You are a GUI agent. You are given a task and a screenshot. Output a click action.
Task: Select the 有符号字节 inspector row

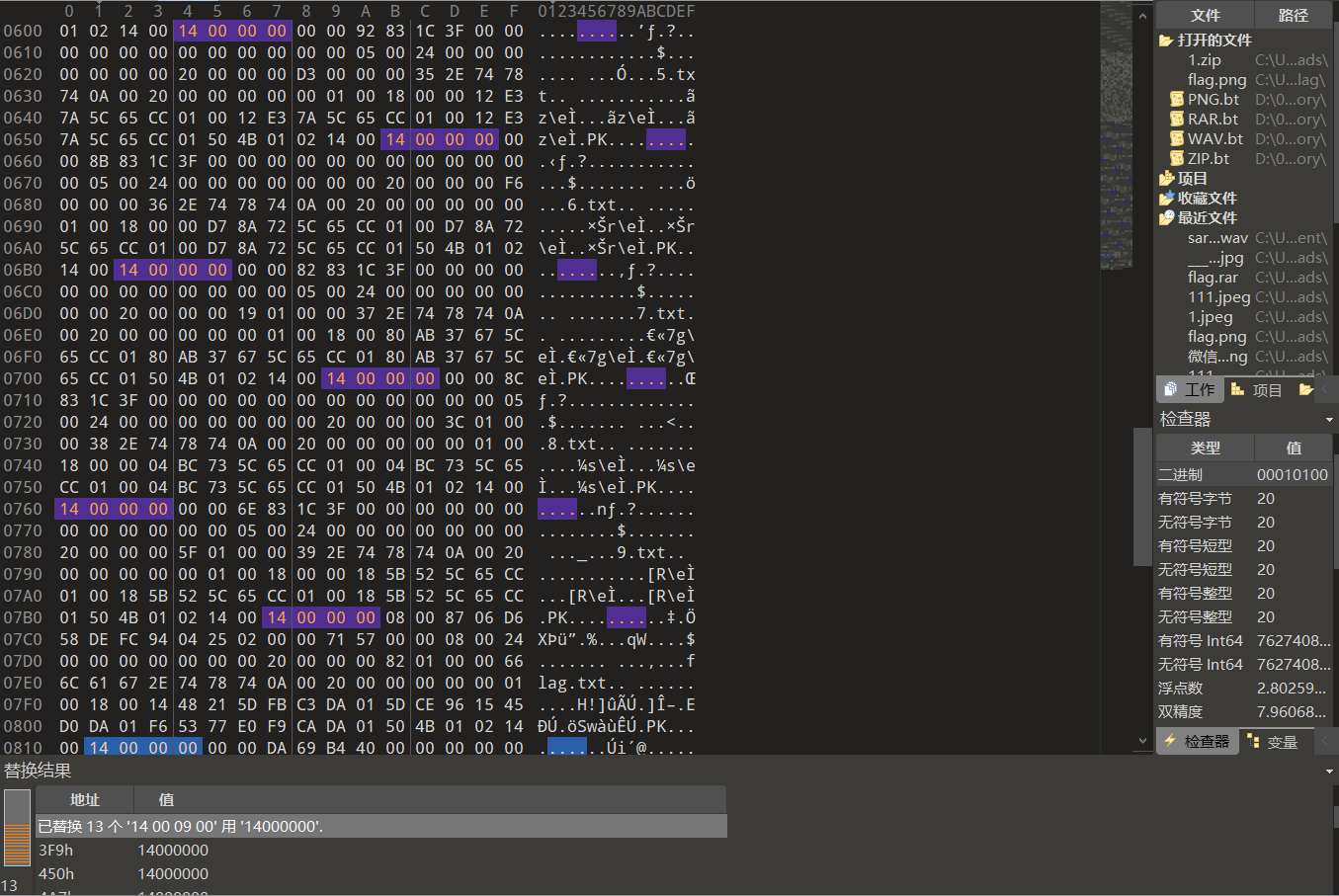(x=1244, y=498)
